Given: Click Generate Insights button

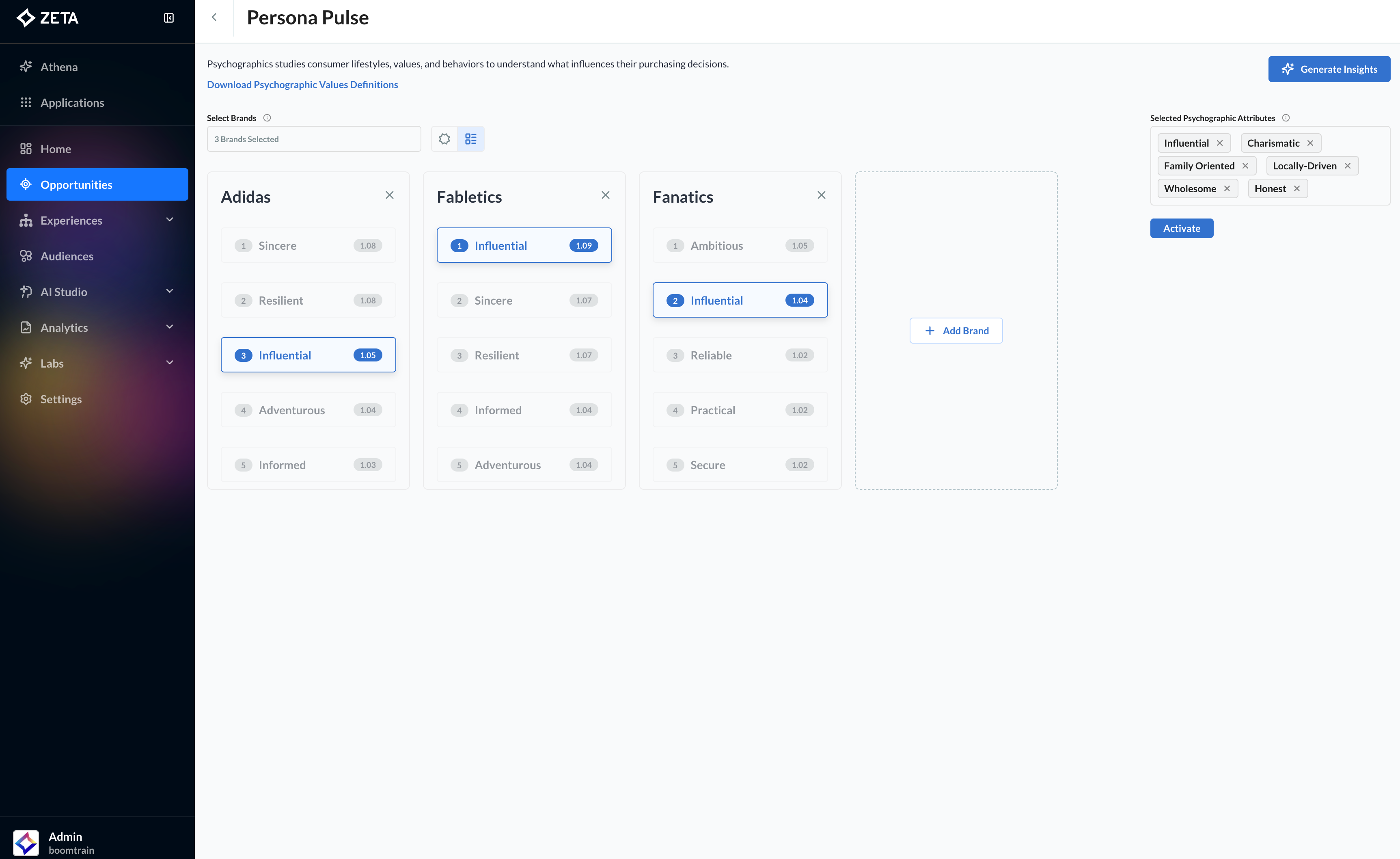Looking at the screenshot, I should [x=1329, y=69].
